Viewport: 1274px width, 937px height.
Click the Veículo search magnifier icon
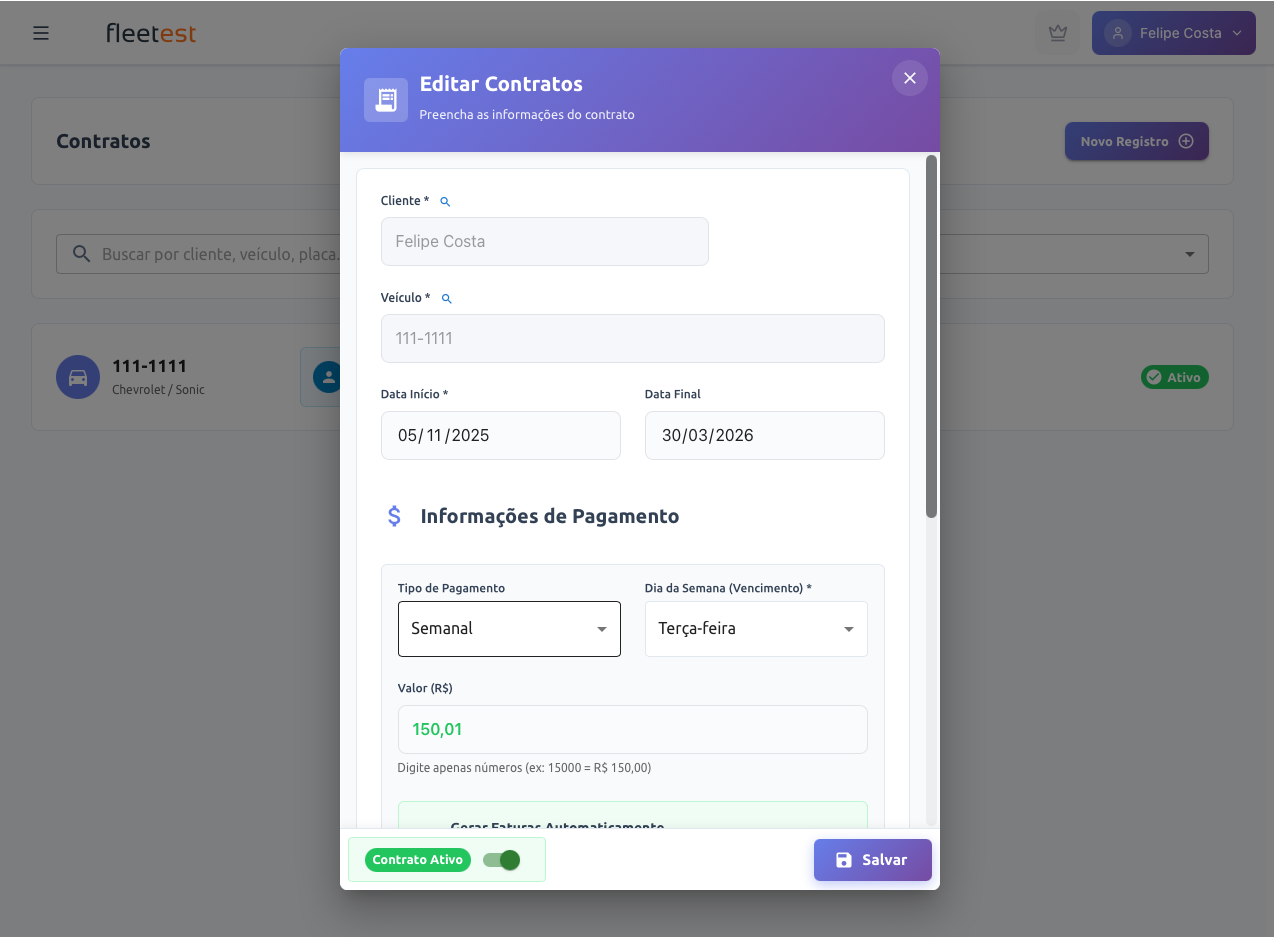click(446, 299)
